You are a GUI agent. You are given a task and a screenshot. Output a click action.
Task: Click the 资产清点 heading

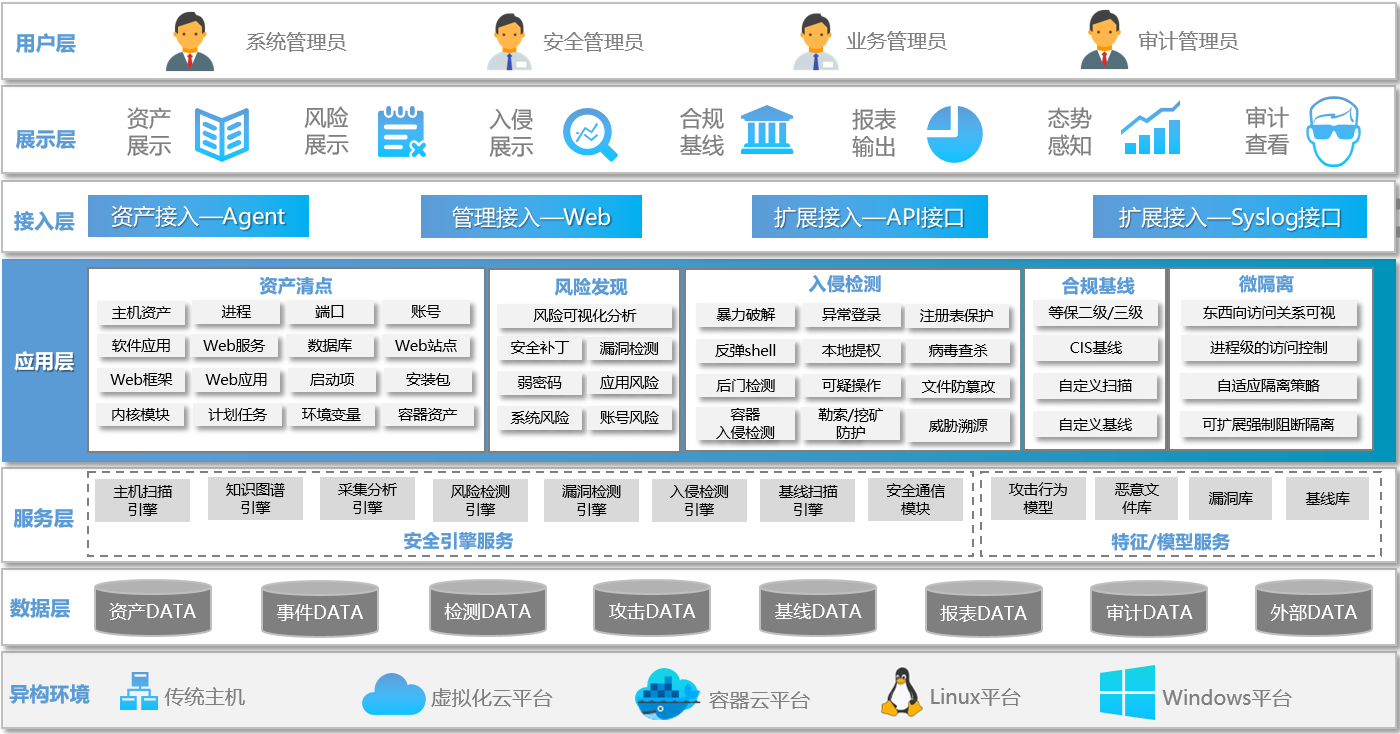(296, 286)
